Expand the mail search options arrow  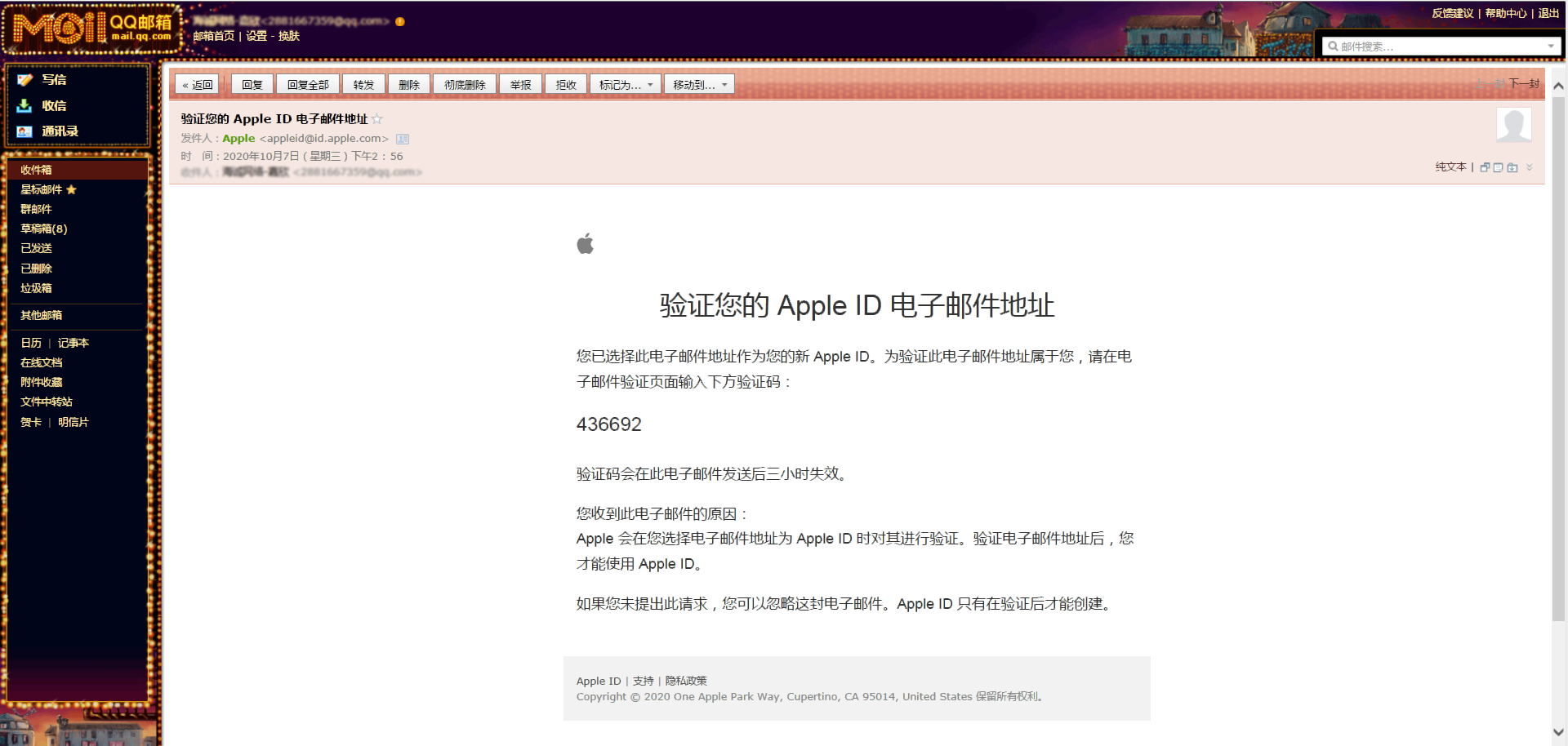click(x=1551, y=47)
